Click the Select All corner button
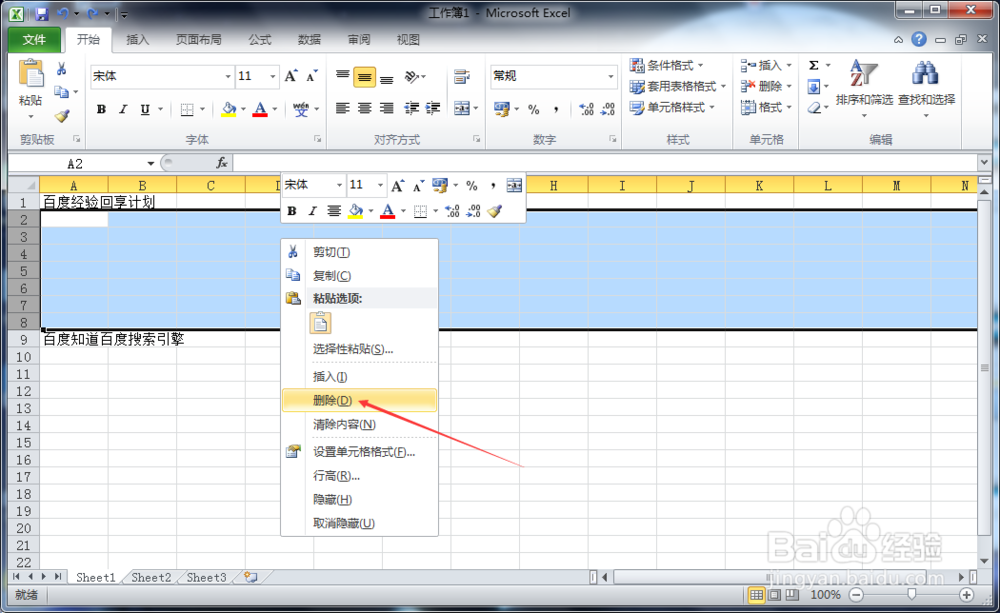This screenshot has width=1000, height=613. [x=24, y=186]
